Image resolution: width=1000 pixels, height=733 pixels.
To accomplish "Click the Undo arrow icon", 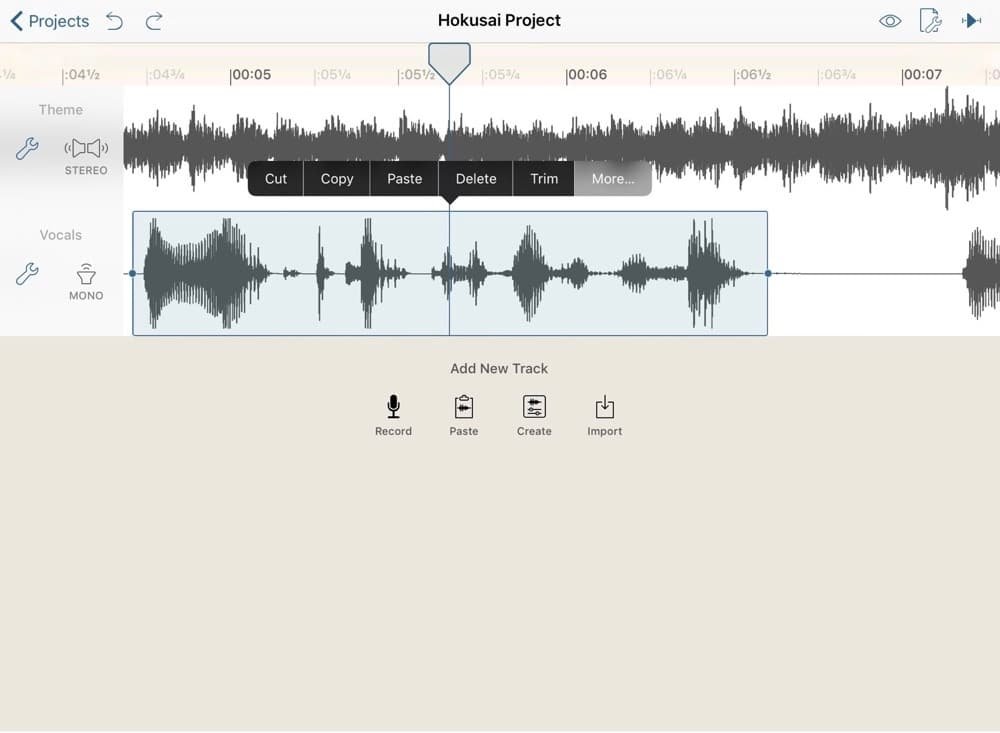I will click(115, 21).
